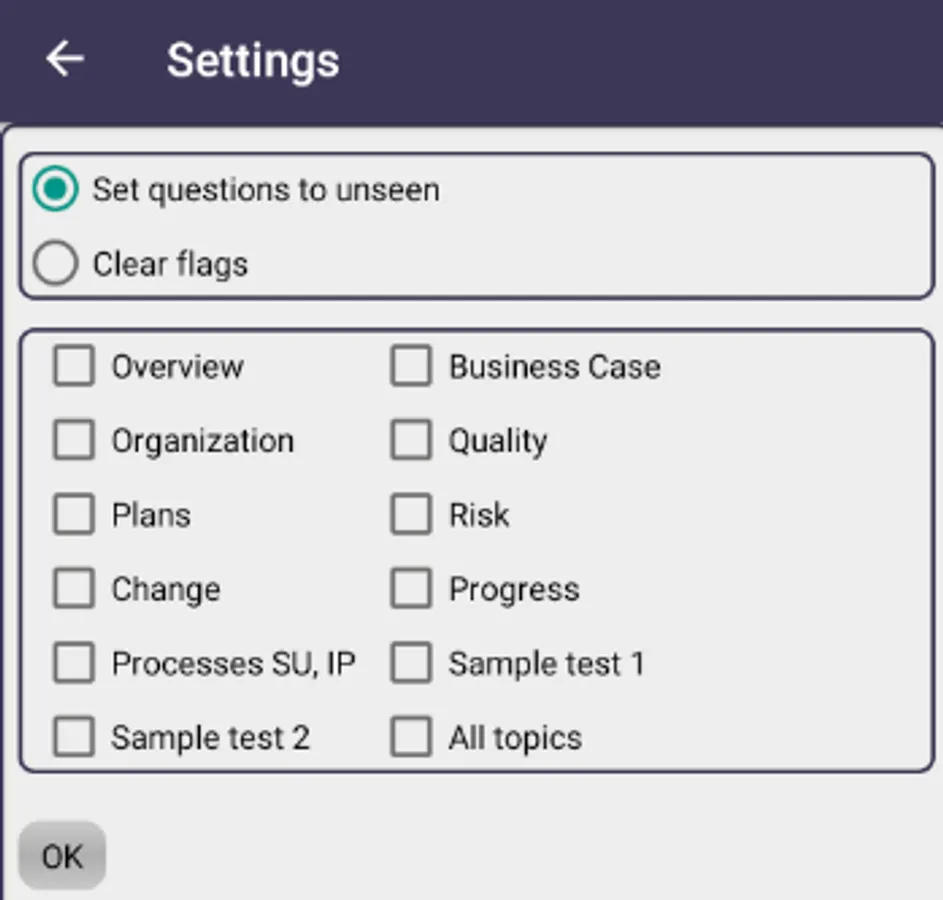This screenshot has width=943, height=900.
Task: Tick the "Processes SU, IP" checkbox
Action: click(x=72, y=662)
